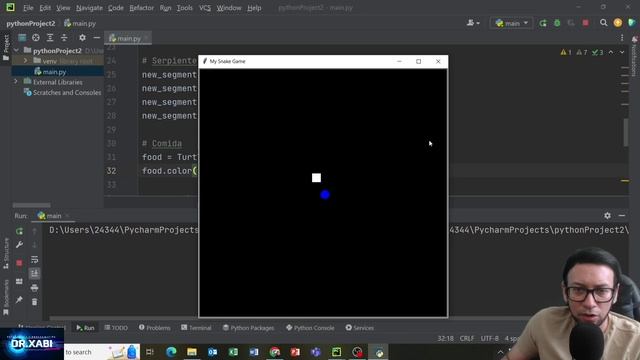Rerun main in Run panel
Screen dimensions: 640x360
19,231
